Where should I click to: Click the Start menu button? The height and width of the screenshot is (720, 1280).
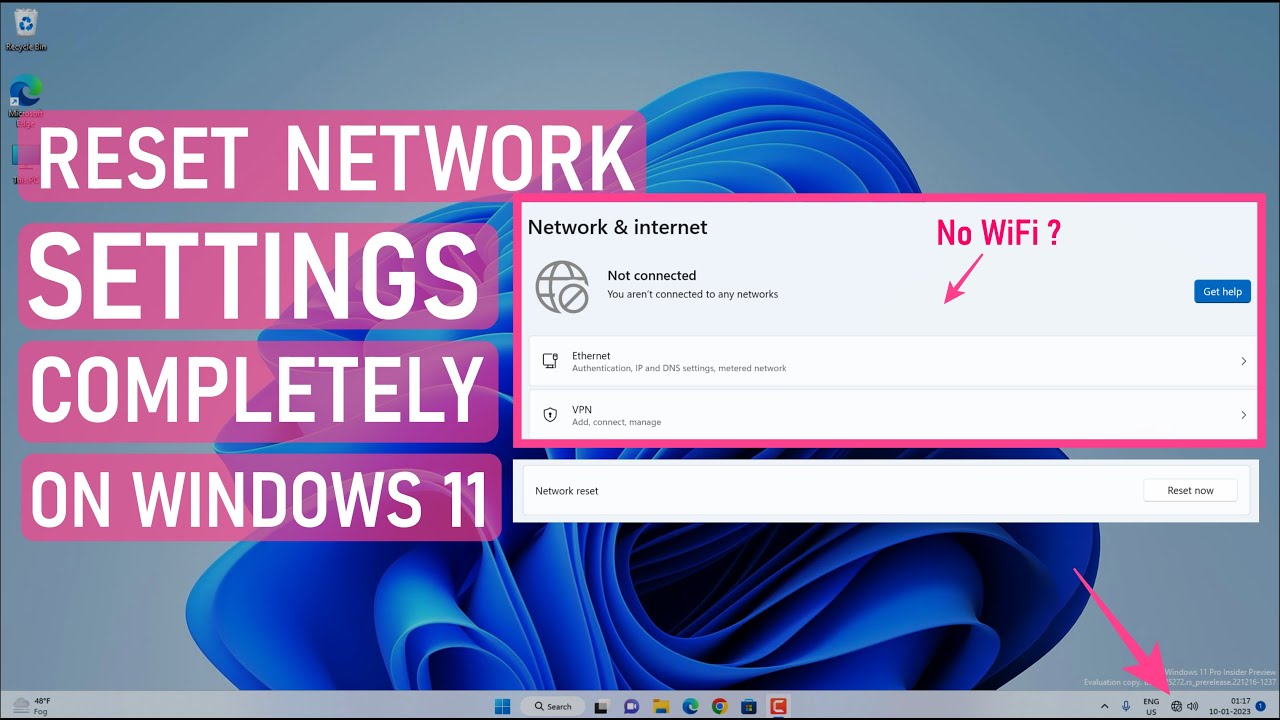click(x=502, y=706)
